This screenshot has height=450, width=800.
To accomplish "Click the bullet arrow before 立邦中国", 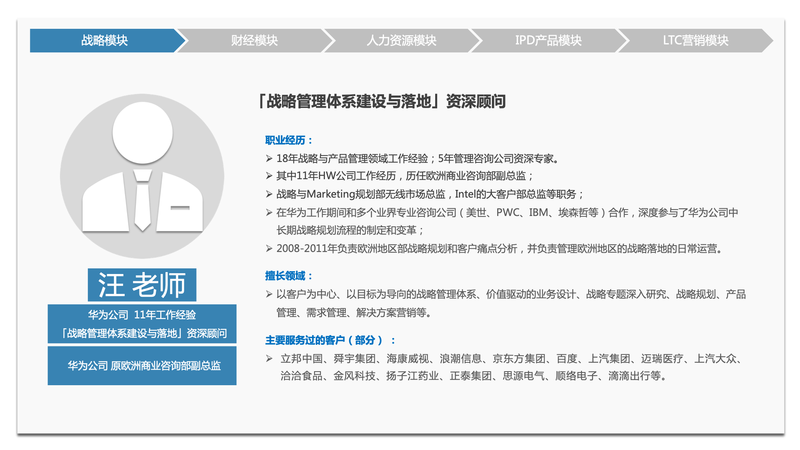I will (x=268, y=358).
